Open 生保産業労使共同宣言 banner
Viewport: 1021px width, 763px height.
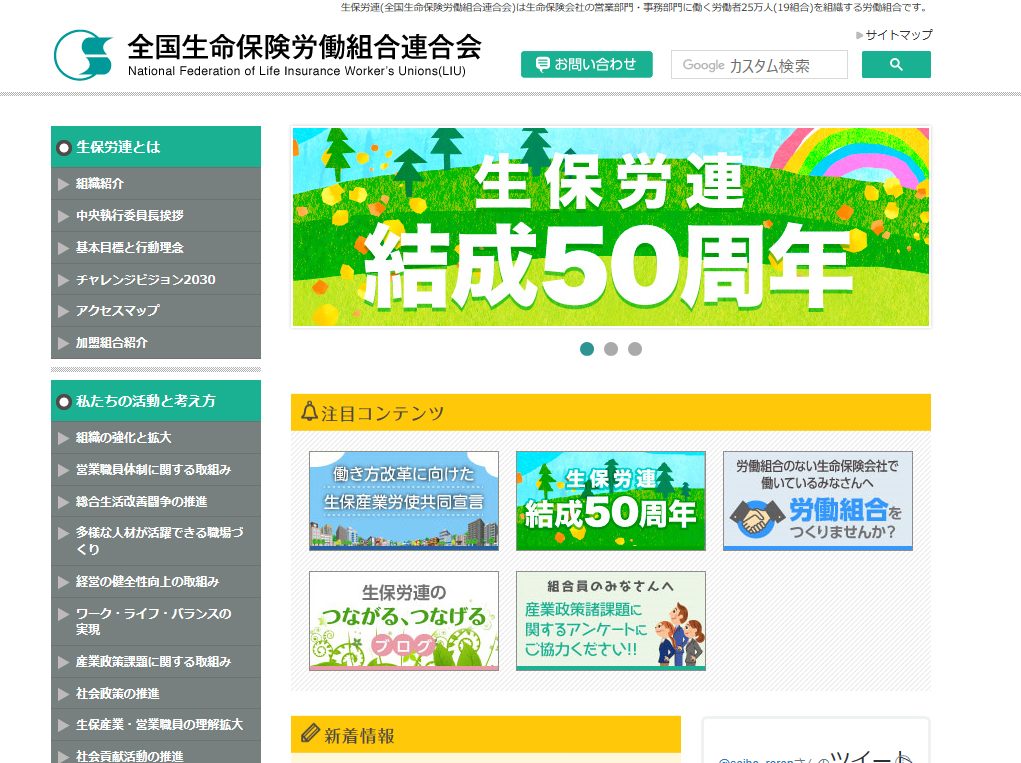[404, 501]
